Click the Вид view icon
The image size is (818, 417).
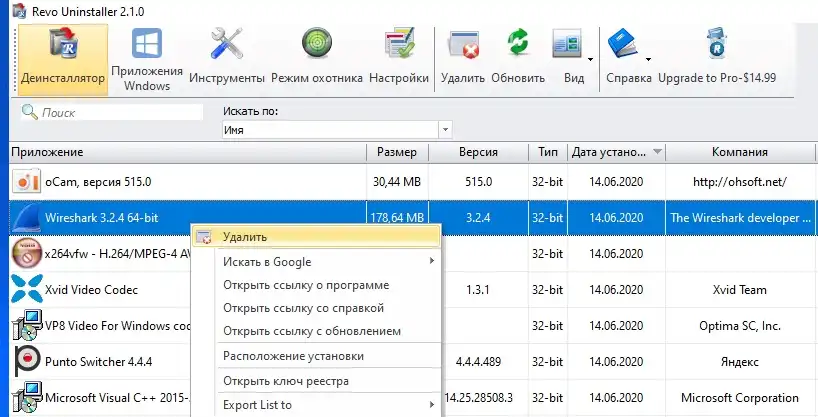567,44
